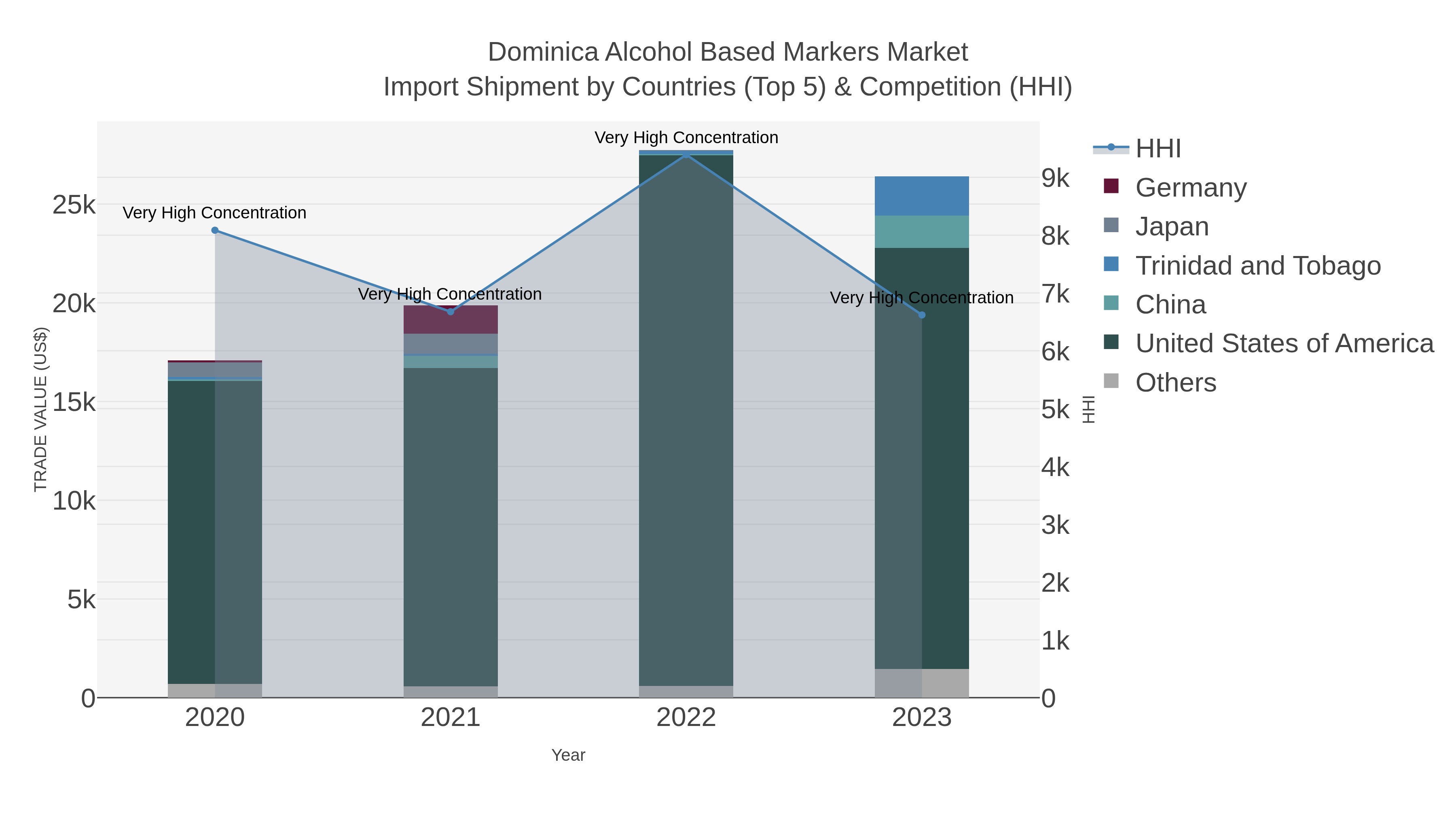
Task: Click the 25k trade value tick label
Action: [x=74, y=205]
